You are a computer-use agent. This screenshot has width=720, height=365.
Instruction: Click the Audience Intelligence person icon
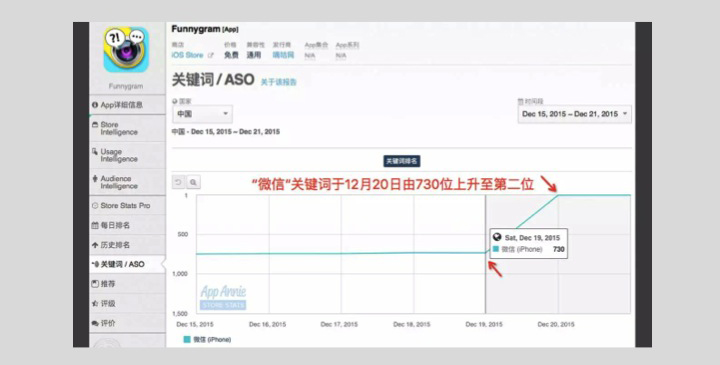95,179
